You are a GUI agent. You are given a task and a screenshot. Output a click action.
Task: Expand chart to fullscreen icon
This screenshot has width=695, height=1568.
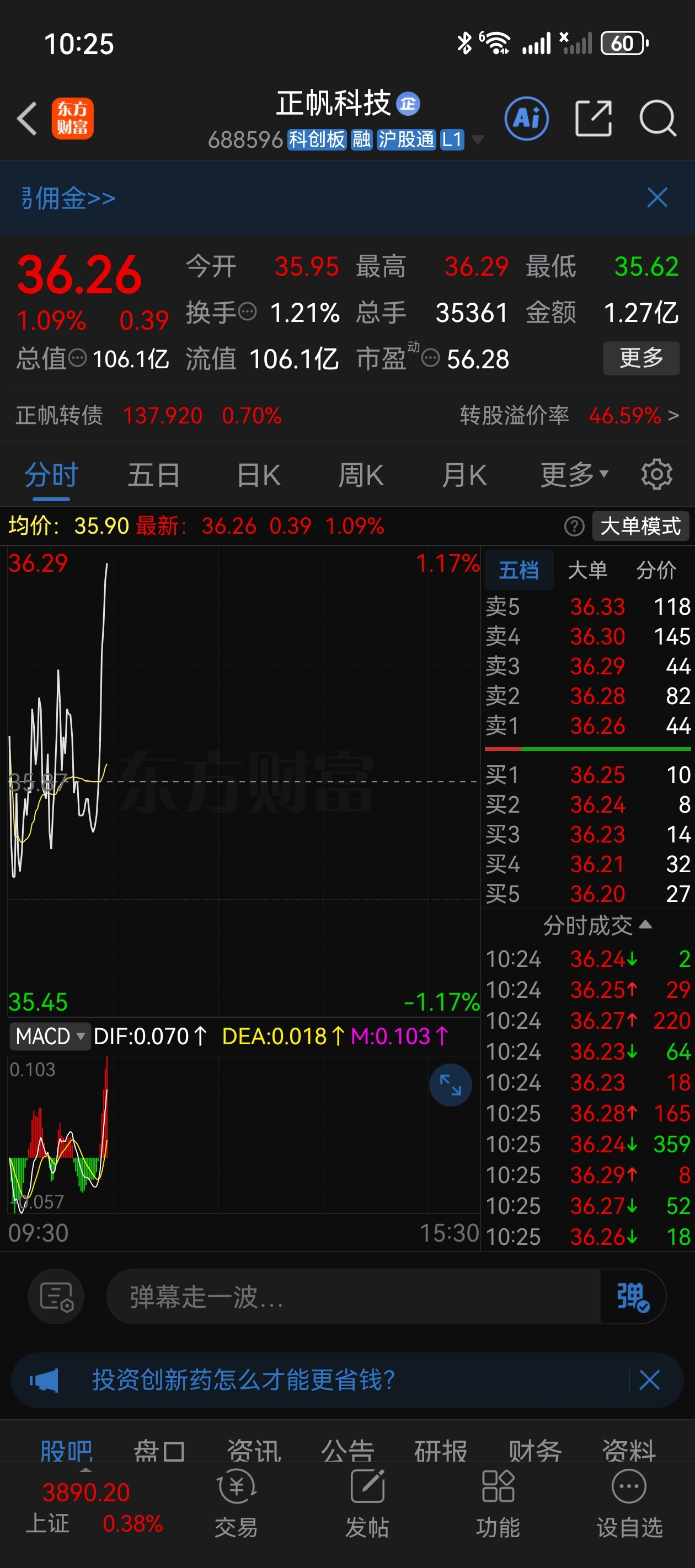coord(450,1084)
